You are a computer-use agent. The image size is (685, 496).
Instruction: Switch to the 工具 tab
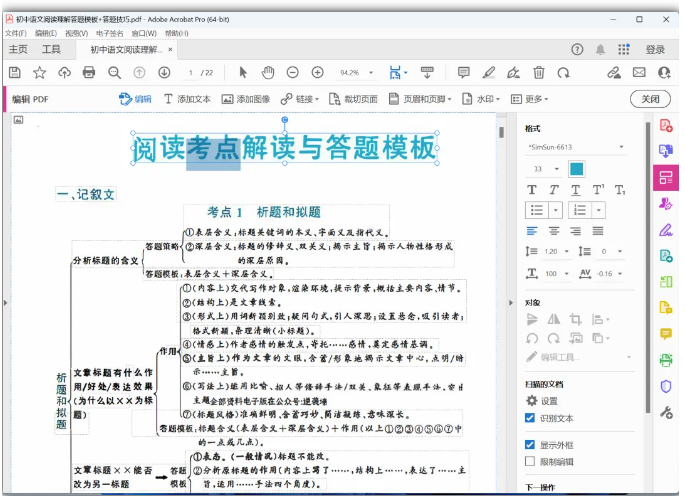coord(51,49)
